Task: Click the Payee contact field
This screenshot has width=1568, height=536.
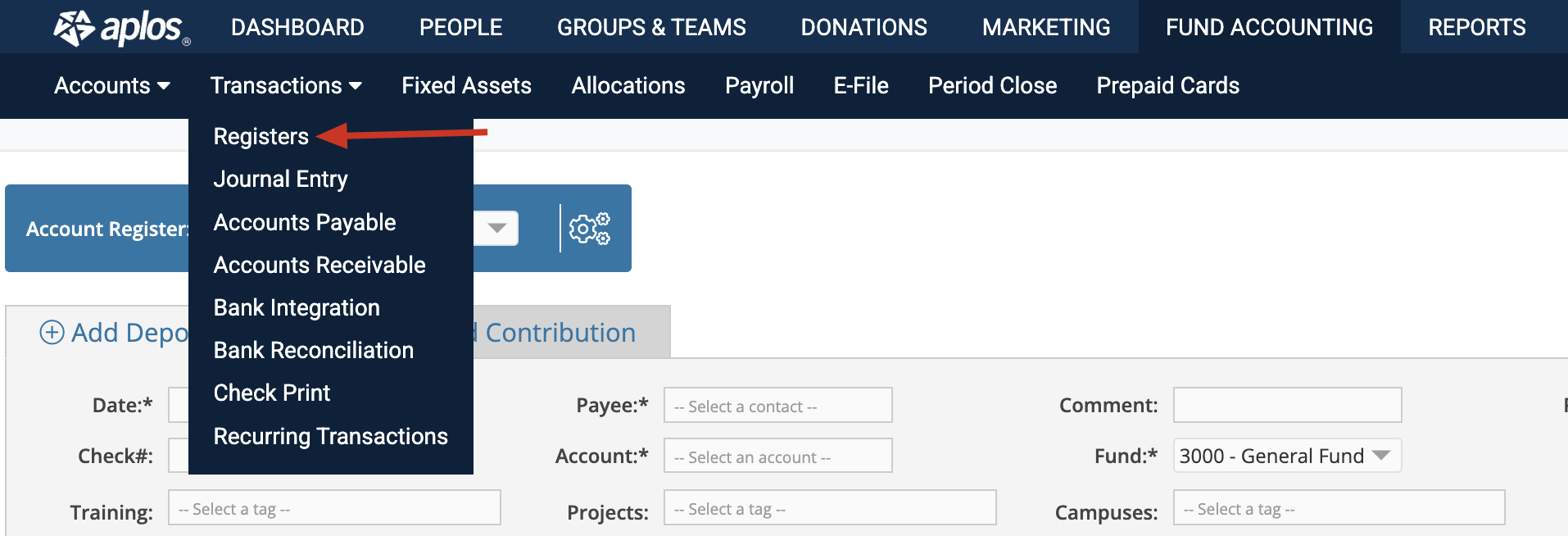Action: (777, 406)
